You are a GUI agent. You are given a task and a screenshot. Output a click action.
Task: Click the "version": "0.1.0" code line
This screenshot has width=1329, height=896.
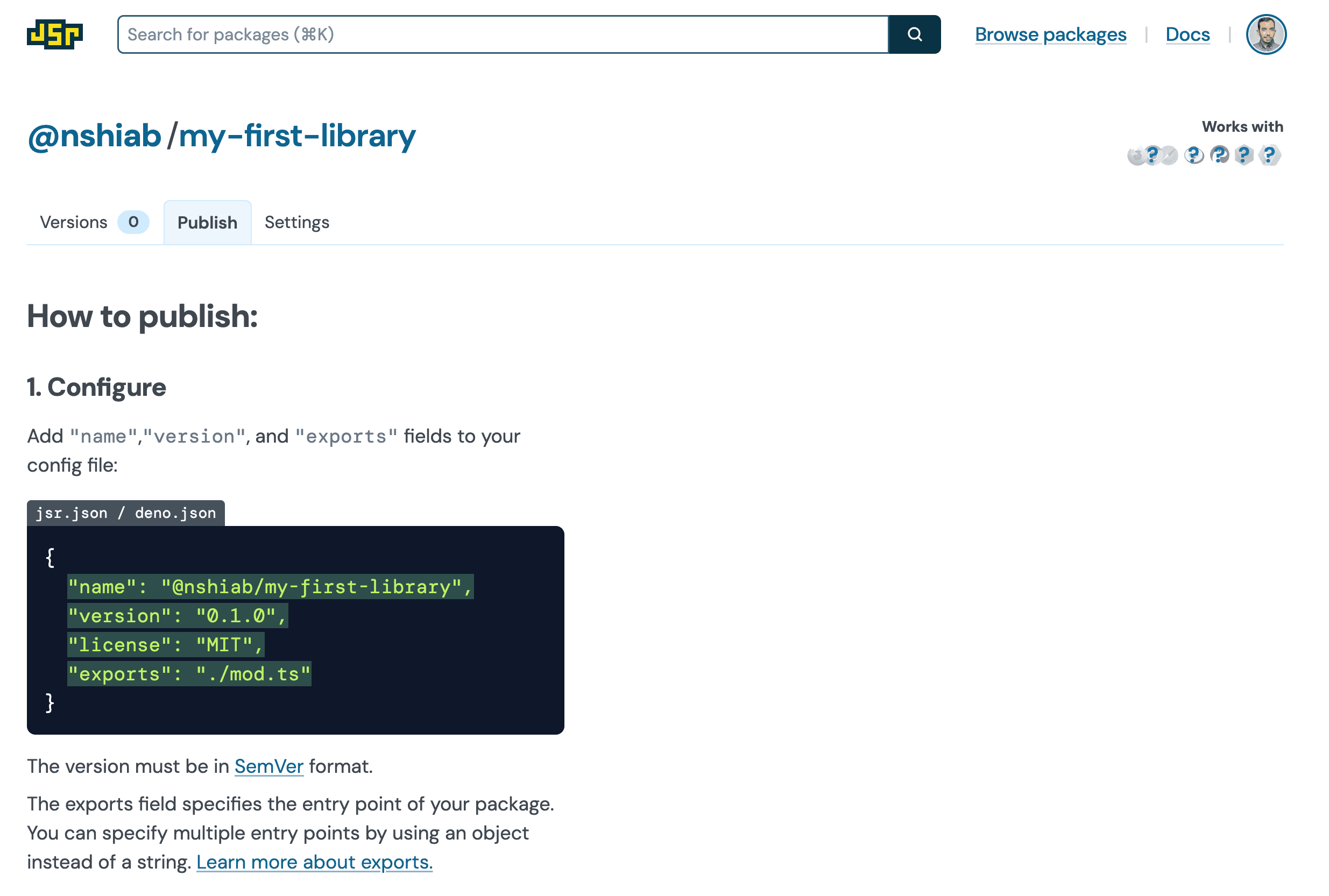pos(178,616)
